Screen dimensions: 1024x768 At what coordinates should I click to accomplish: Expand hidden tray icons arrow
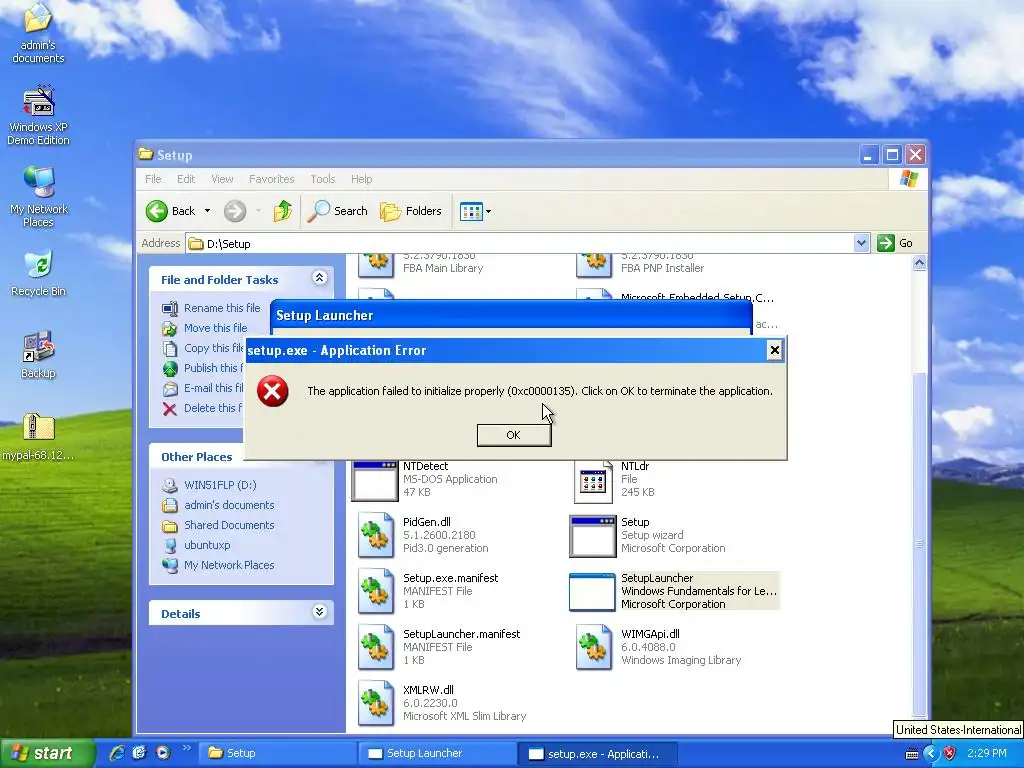930,754
